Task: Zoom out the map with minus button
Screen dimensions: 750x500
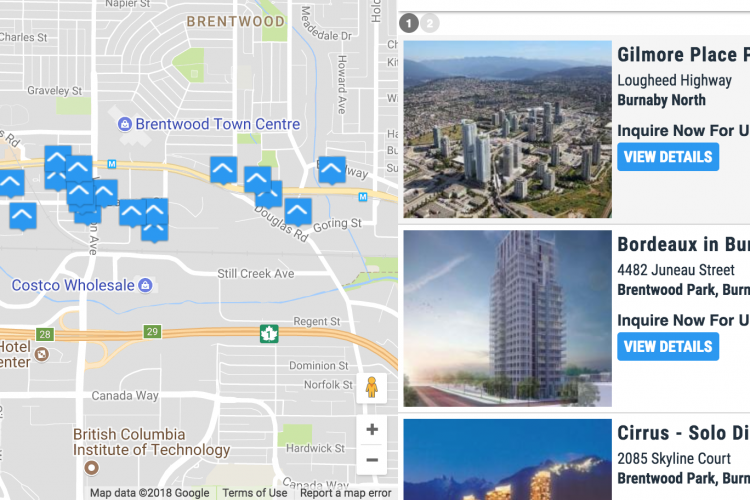Action: click(372, 460)
